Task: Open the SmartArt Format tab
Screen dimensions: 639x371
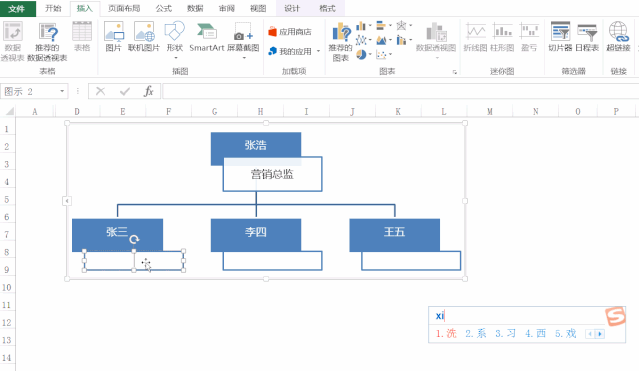Action: click(x=327, y=9)
